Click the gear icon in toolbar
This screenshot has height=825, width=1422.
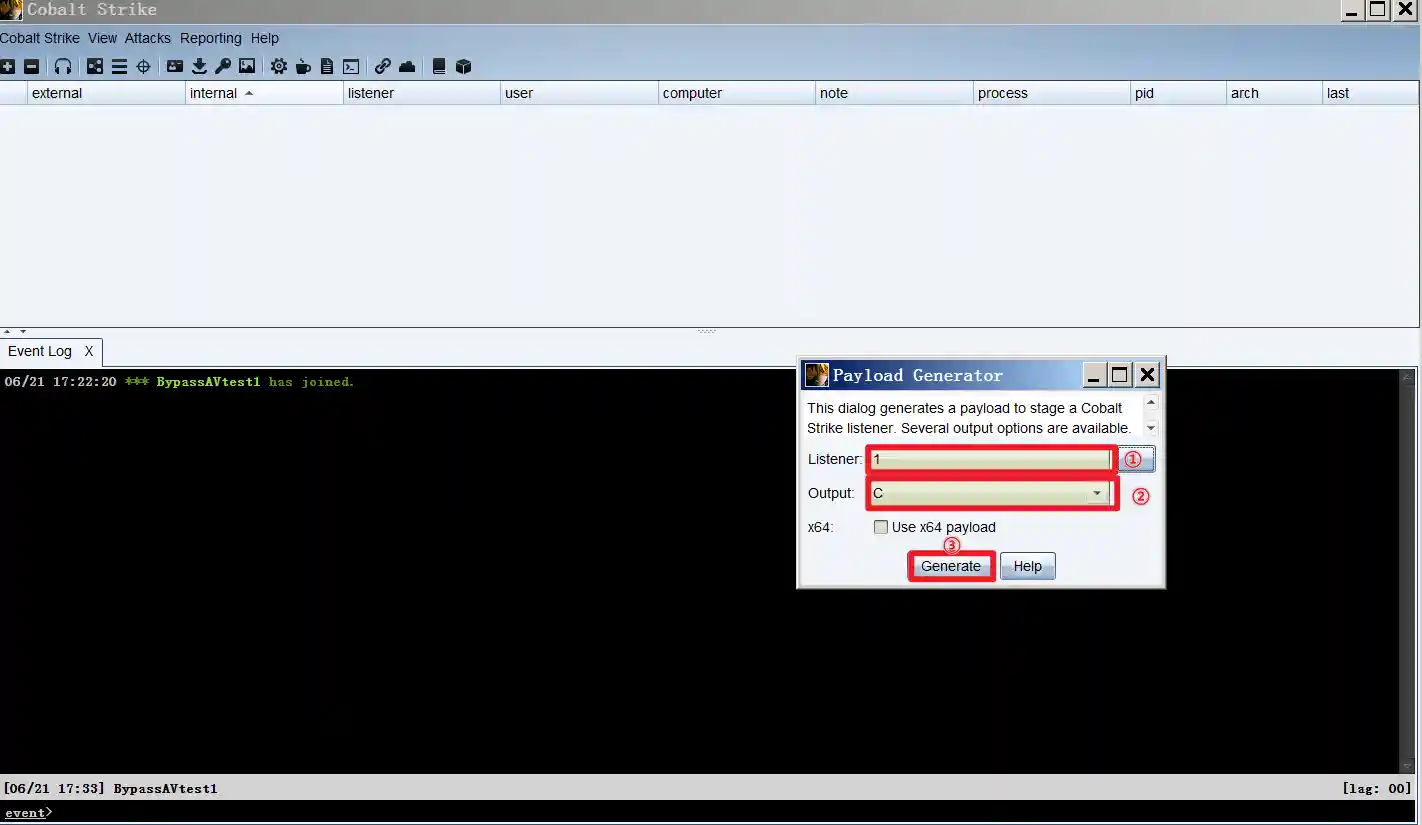tap(279, 67)
